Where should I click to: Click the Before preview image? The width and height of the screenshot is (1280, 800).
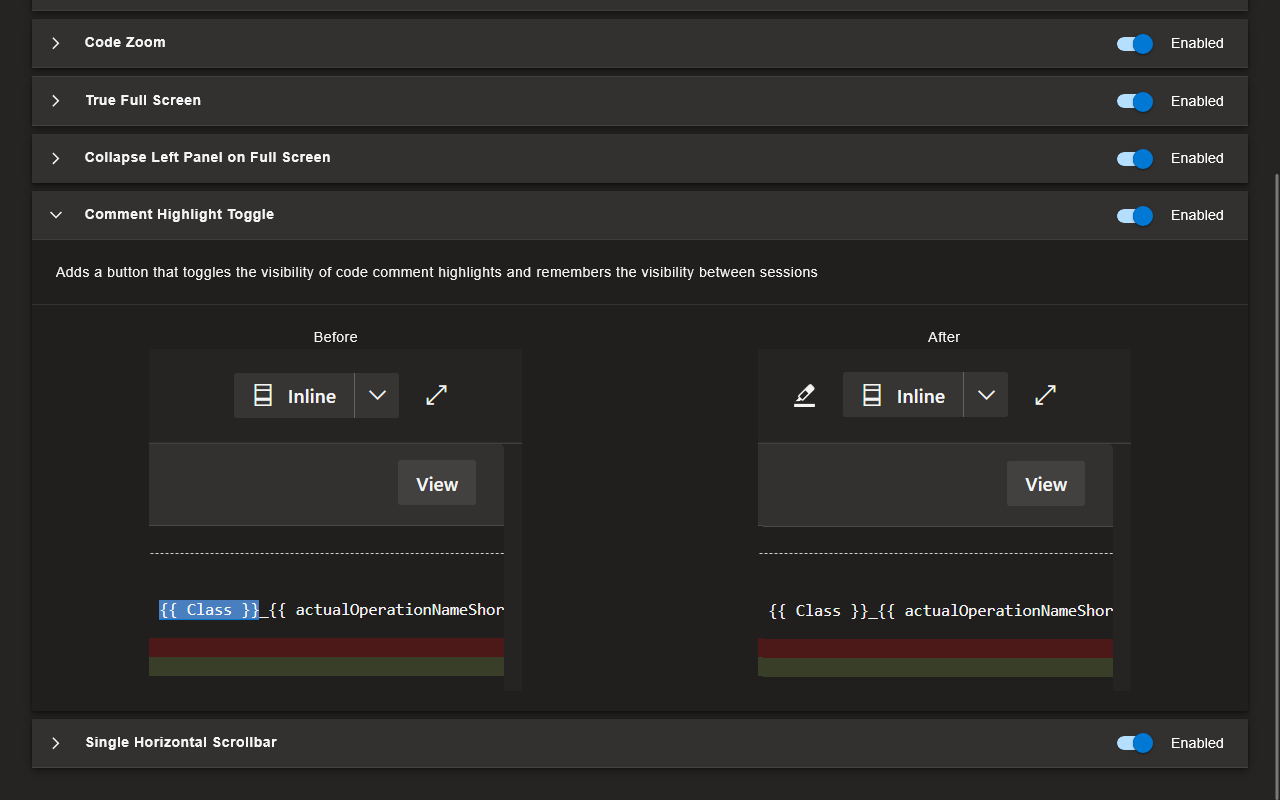[x=335, y=520]
